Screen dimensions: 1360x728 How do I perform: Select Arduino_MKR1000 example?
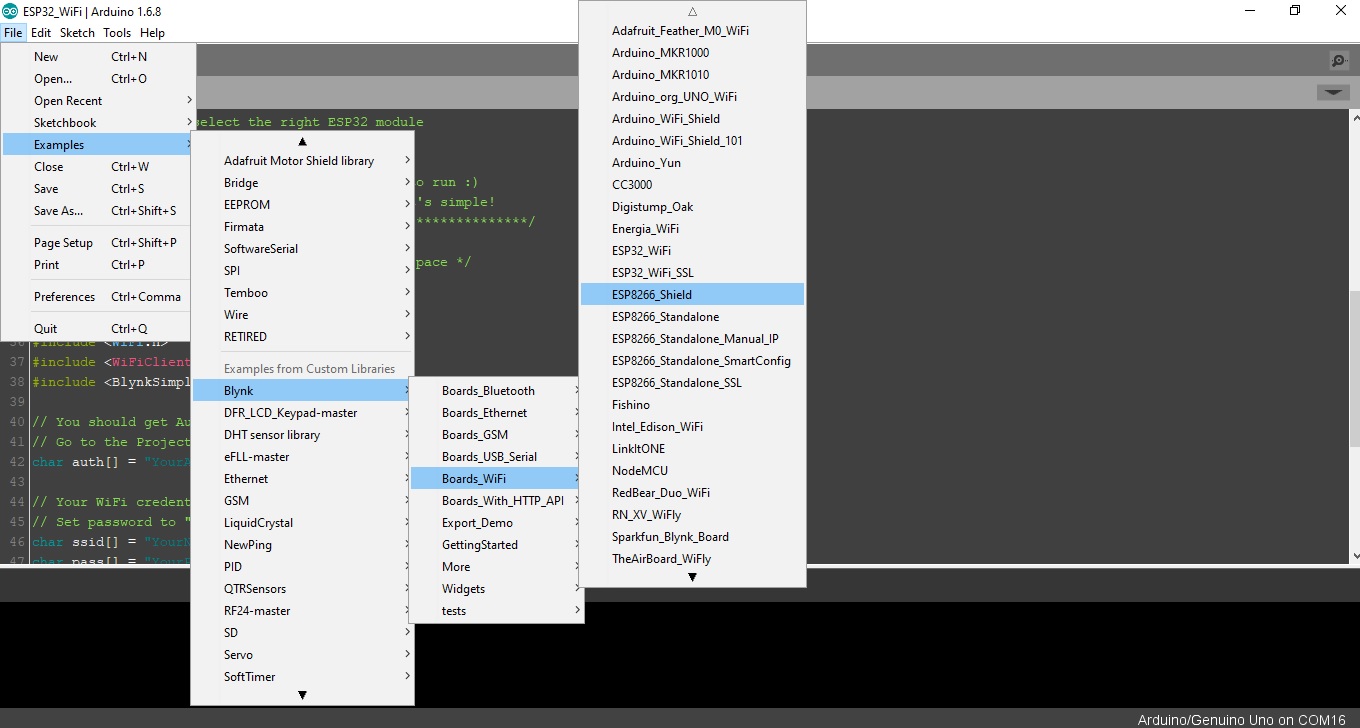point(692,53)
